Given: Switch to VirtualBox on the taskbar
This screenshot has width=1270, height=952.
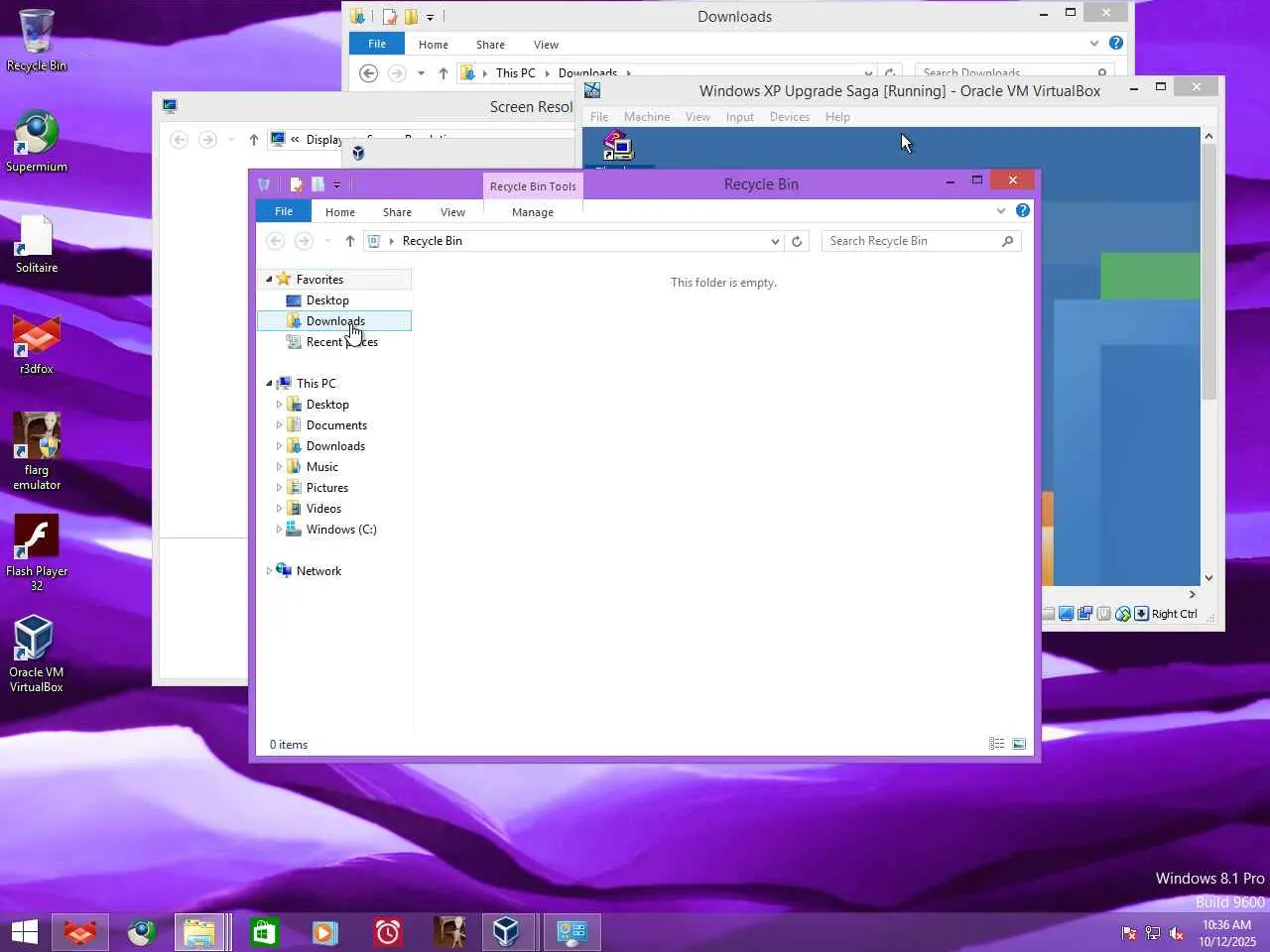Looking at the screenshot, I should tap(506, 932).
